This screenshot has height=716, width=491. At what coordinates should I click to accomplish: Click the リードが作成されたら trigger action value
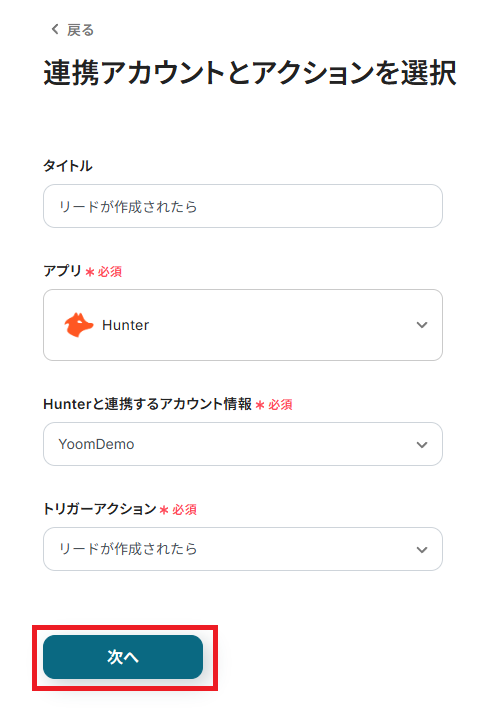coord(128,549)
